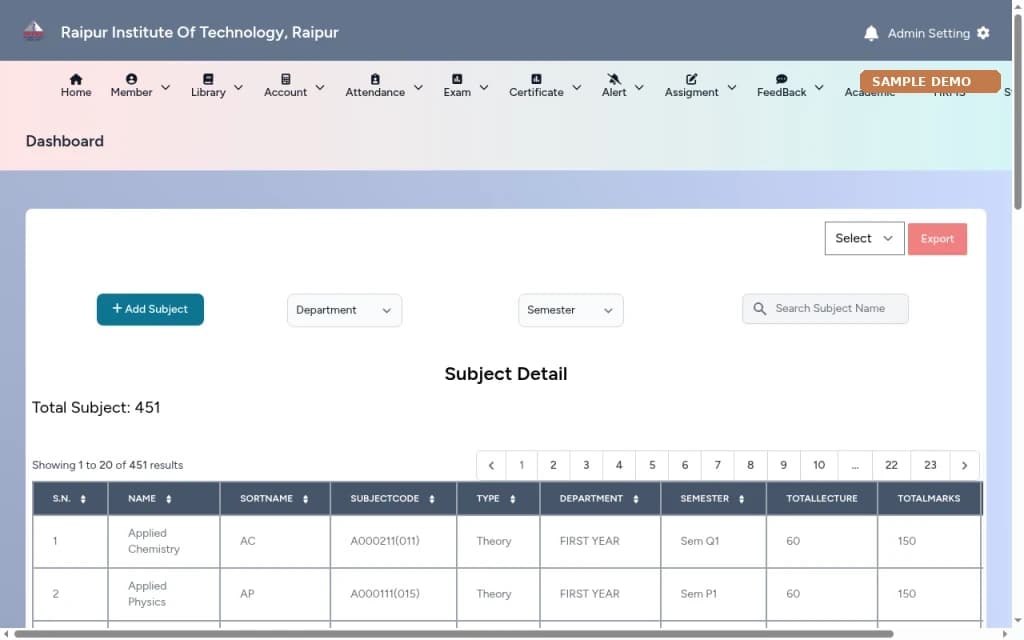The width and height of the screenshot is (1024, 640).
Task: Click the Account calculator icon
Action: point(285,79)
